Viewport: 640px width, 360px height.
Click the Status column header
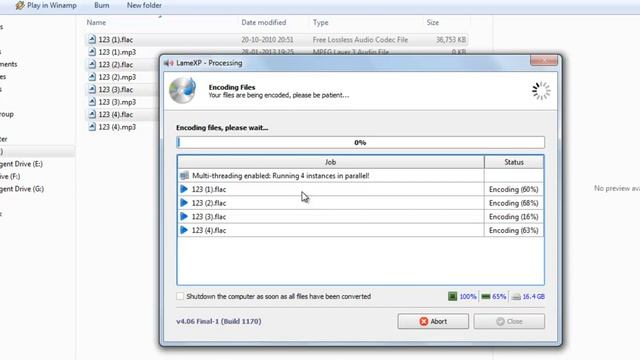pos(514,162)
